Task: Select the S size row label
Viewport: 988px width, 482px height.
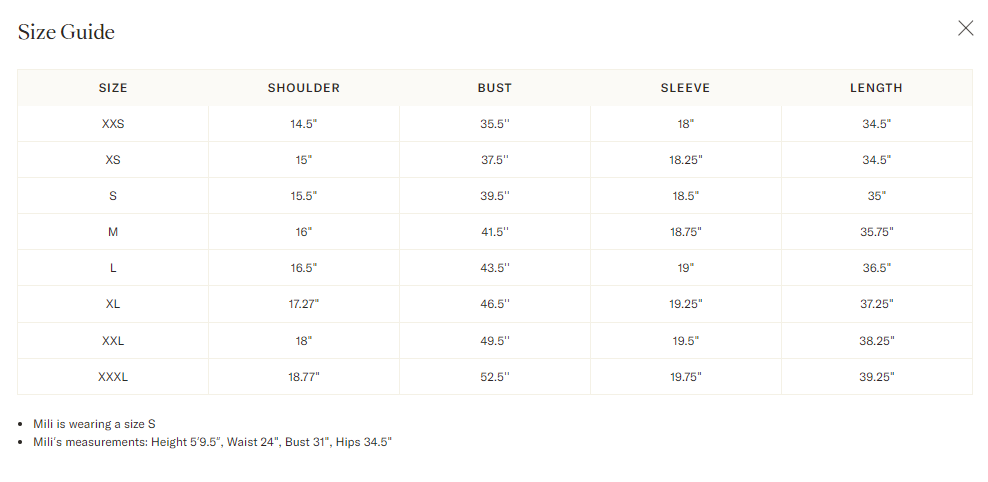Action: (x=113, y=196)
